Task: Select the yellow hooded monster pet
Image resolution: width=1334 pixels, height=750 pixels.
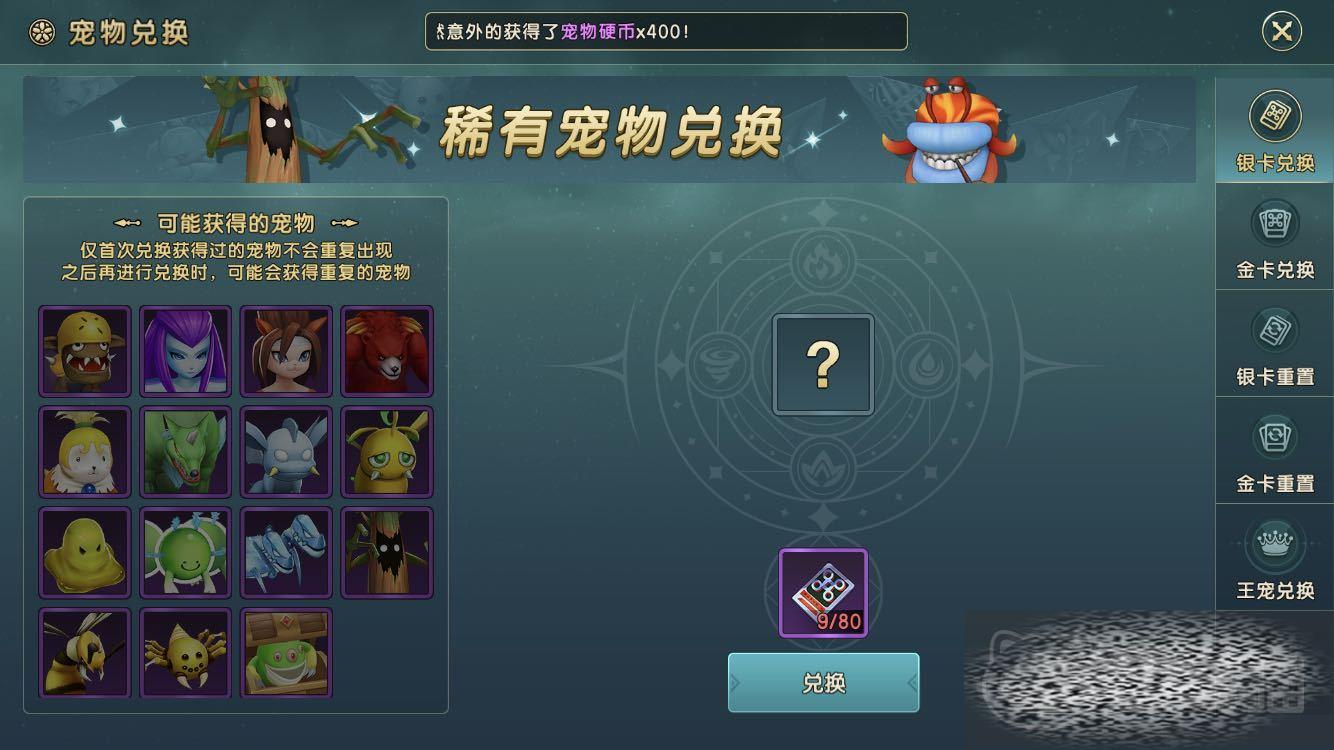Action: (85, 351)
